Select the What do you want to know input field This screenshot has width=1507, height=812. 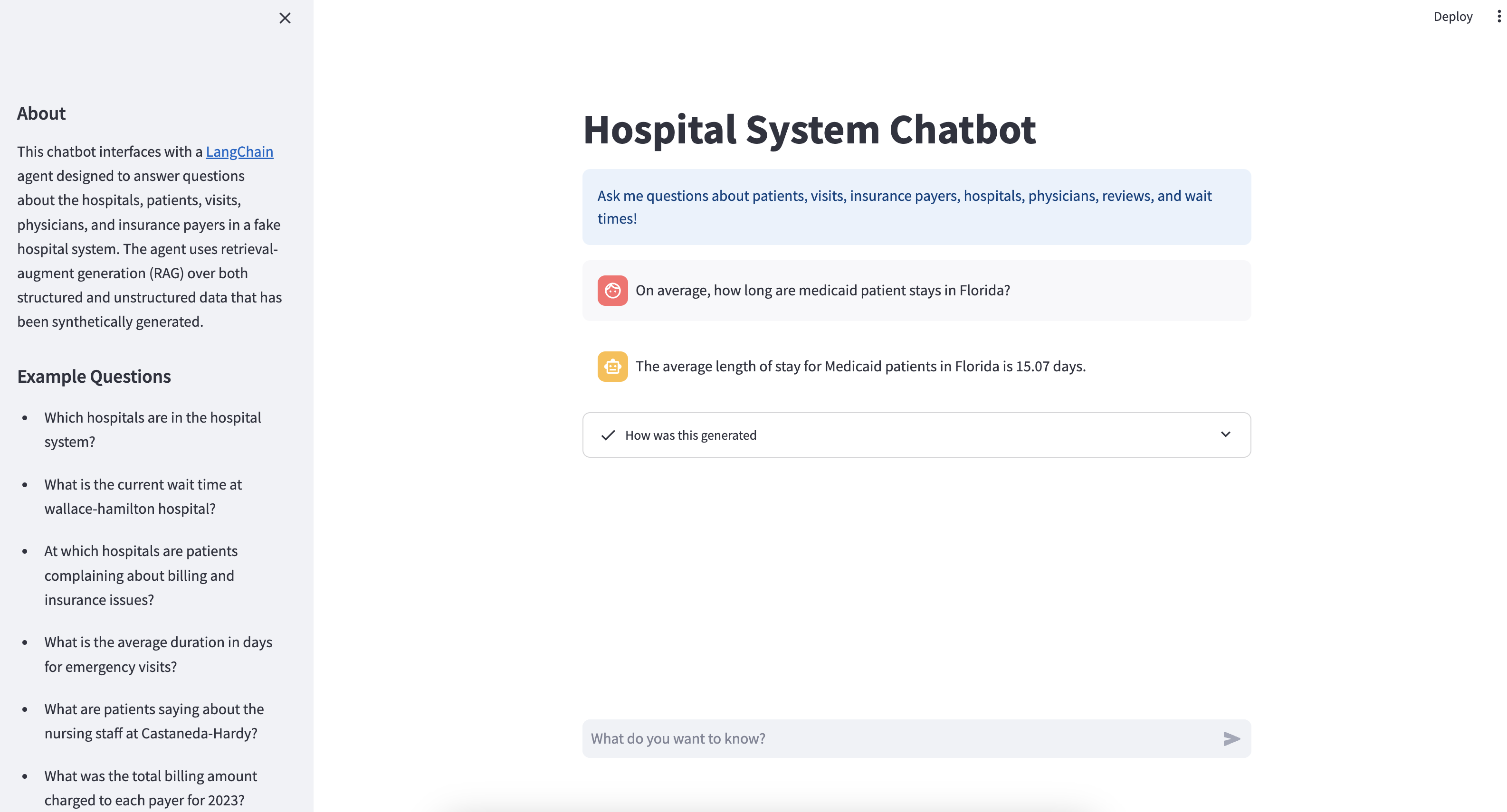click(x=877, y=738)
